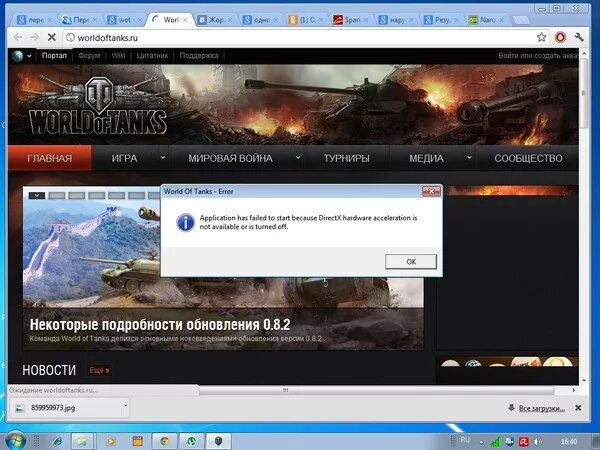Click the volume speaker tray icon
The height and width of the screenshot is (450, 600).
(x=537, y=442)
